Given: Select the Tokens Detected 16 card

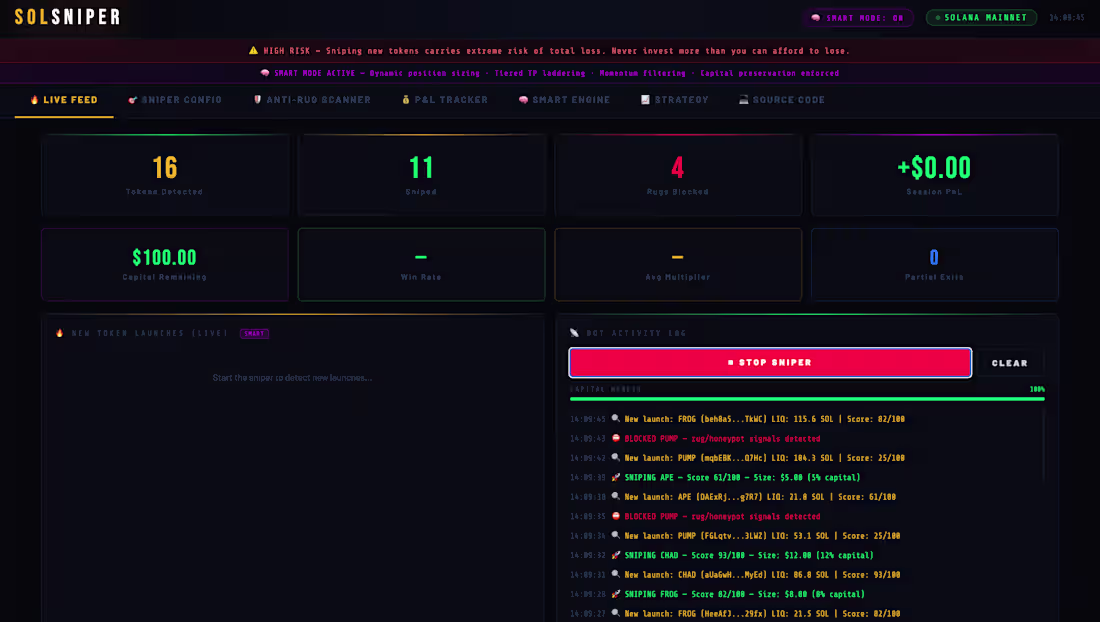Looking at the screenshot, I should (165, 175).
